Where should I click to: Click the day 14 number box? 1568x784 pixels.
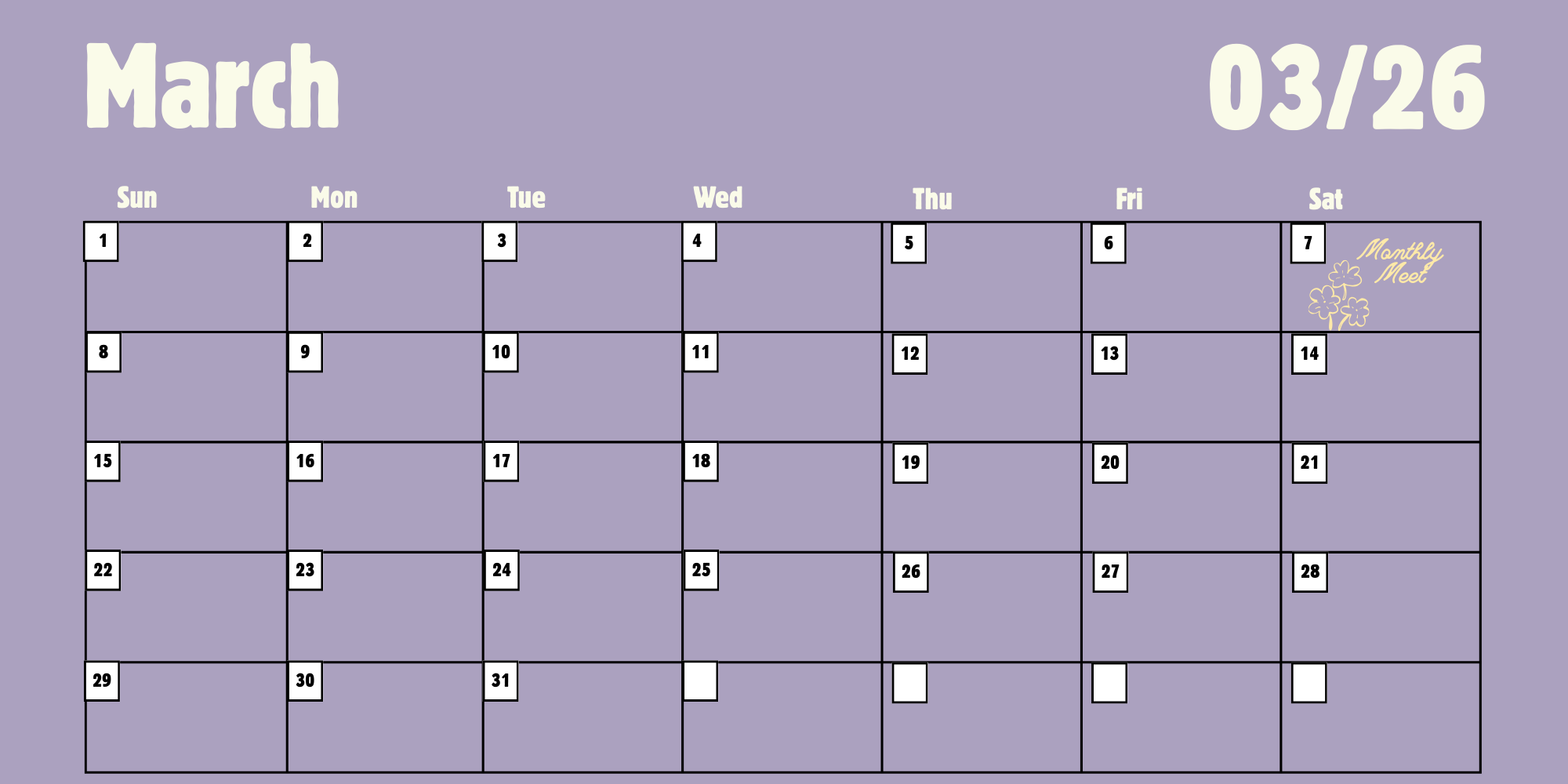coord(1309,354)
